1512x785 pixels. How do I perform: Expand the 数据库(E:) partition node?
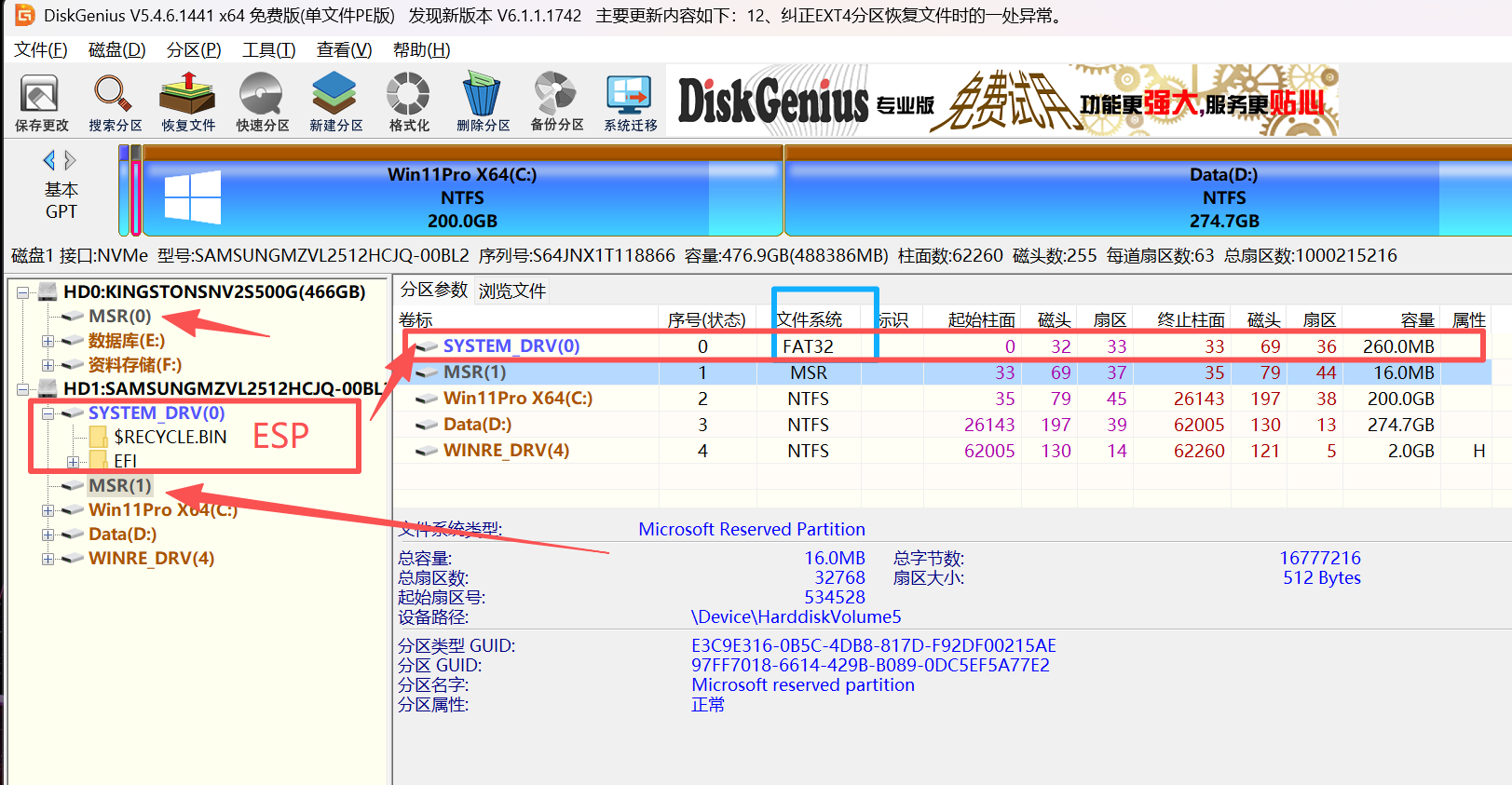click(48, 341)
